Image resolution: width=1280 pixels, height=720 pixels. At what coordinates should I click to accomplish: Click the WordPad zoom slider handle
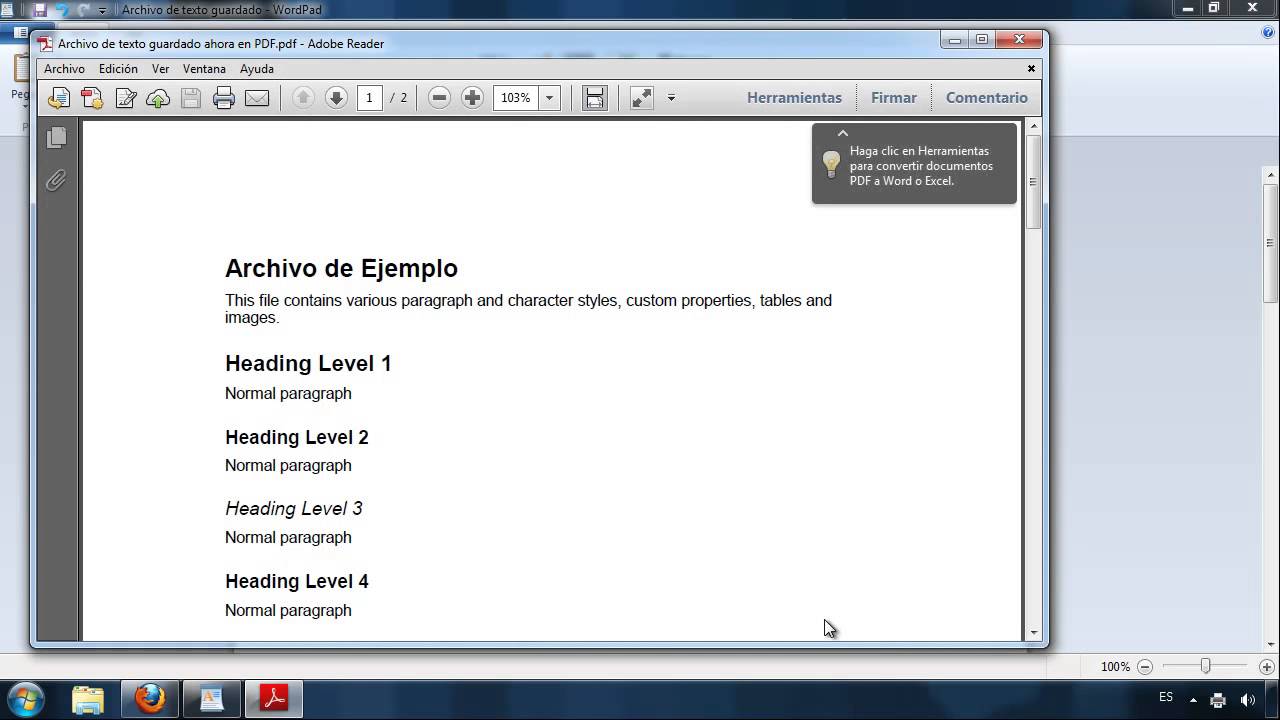(x=1205, y=666)
